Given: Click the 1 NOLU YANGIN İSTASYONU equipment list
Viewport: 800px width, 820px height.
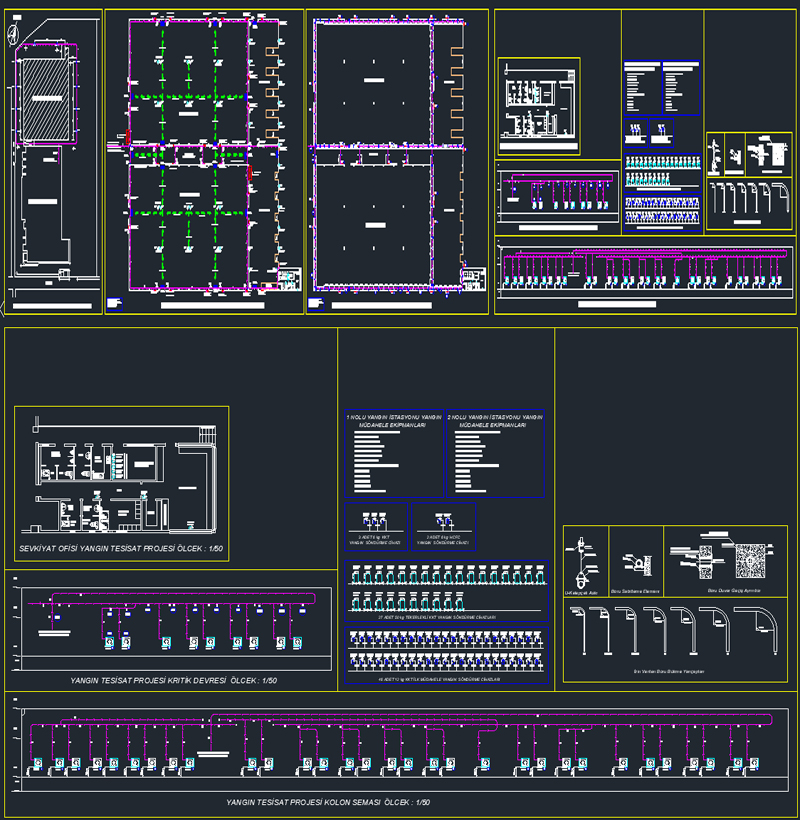Looking at the screenshot, I should (x=393, y=455).
